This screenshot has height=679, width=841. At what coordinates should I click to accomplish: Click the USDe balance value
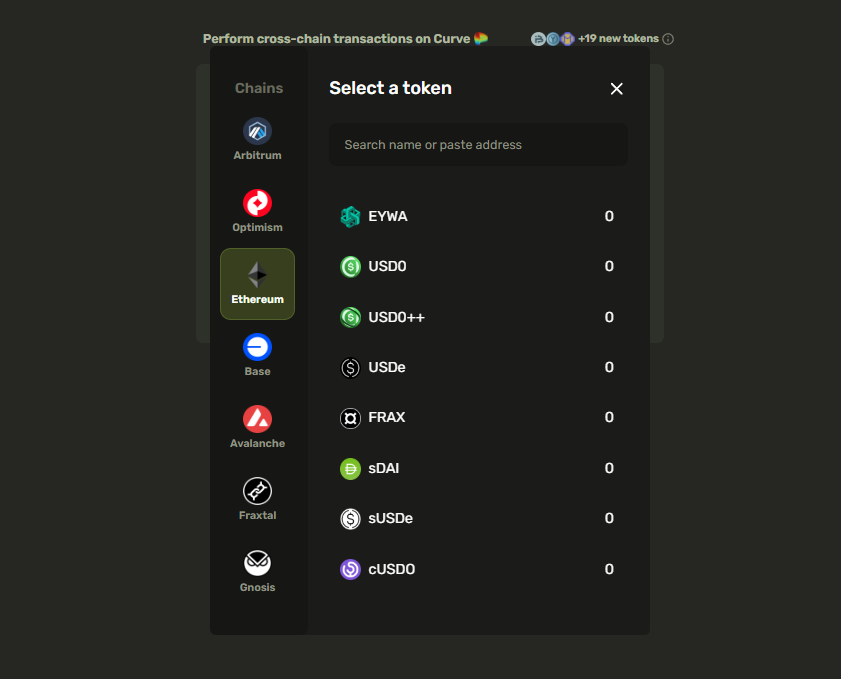coord(609,367)
